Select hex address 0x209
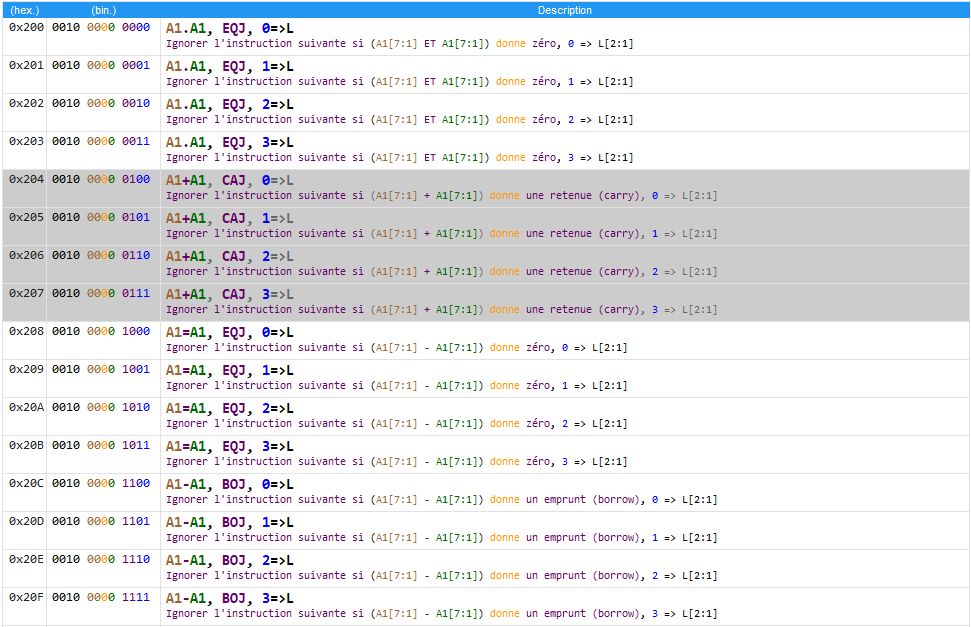Screen dimensions: 971x627 pyautogui.click(x=26, y=369)
